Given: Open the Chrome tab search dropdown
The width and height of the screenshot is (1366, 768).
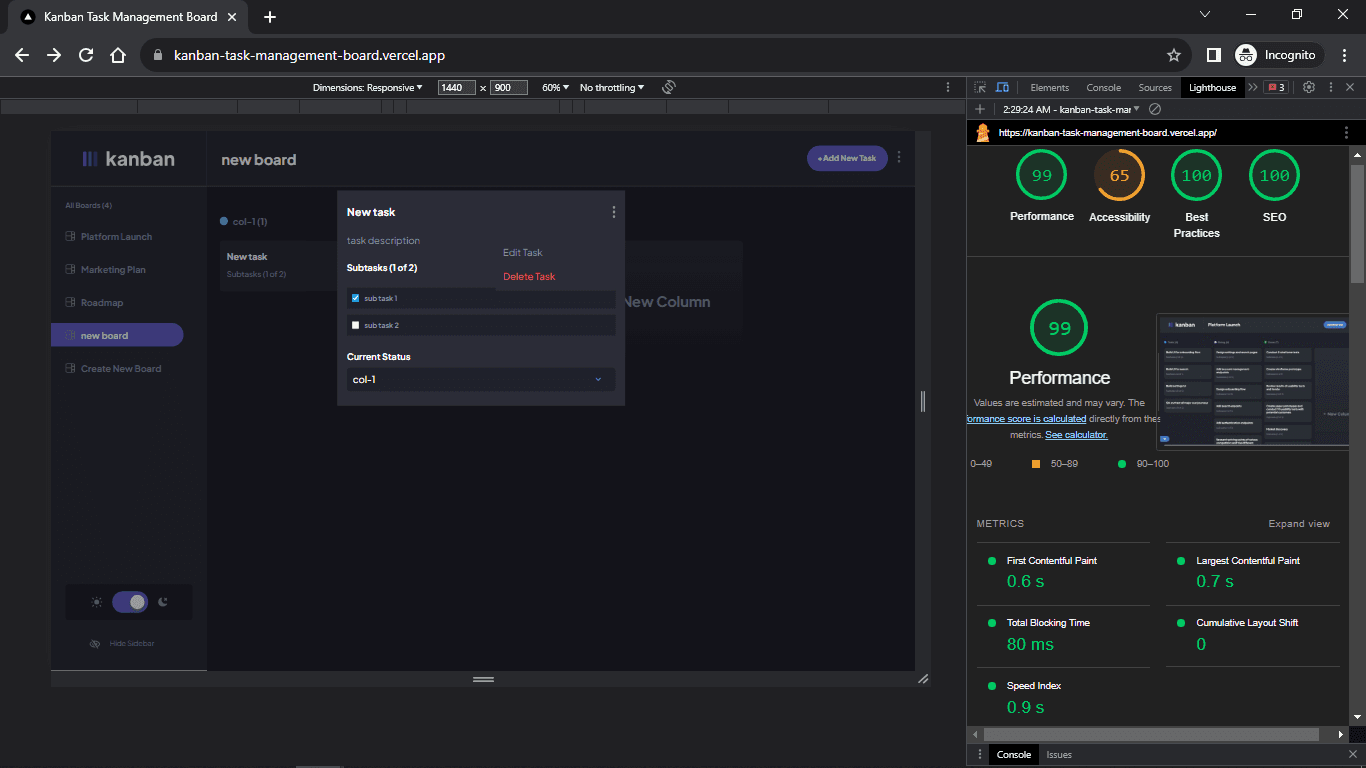Looking at the screenshot, I should (1205, 14).
